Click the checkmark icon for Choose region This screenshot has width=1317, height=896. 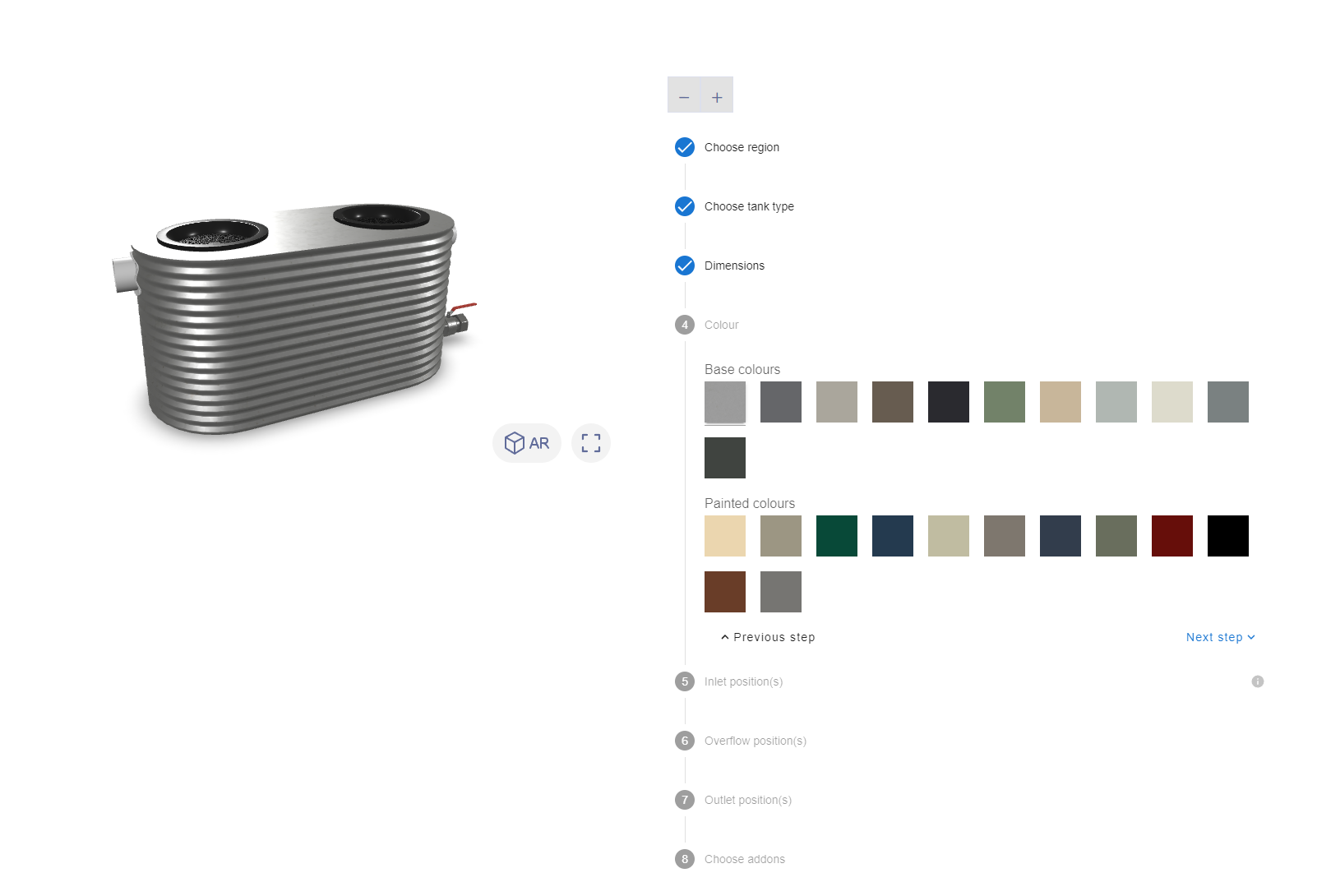tap(685, 147)
